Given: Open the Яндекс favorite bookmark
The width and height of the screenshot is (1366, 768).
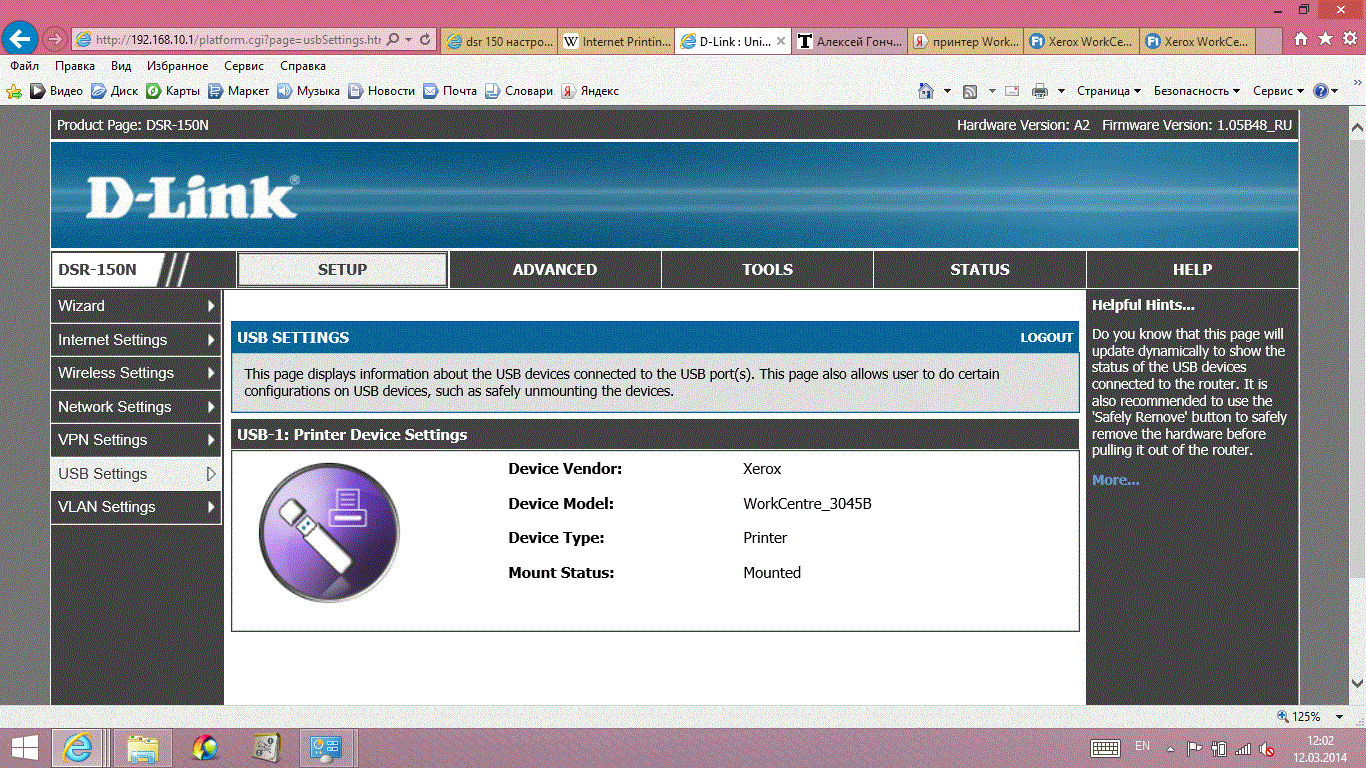Looking at the screenshot, I should tap(590, 91).
